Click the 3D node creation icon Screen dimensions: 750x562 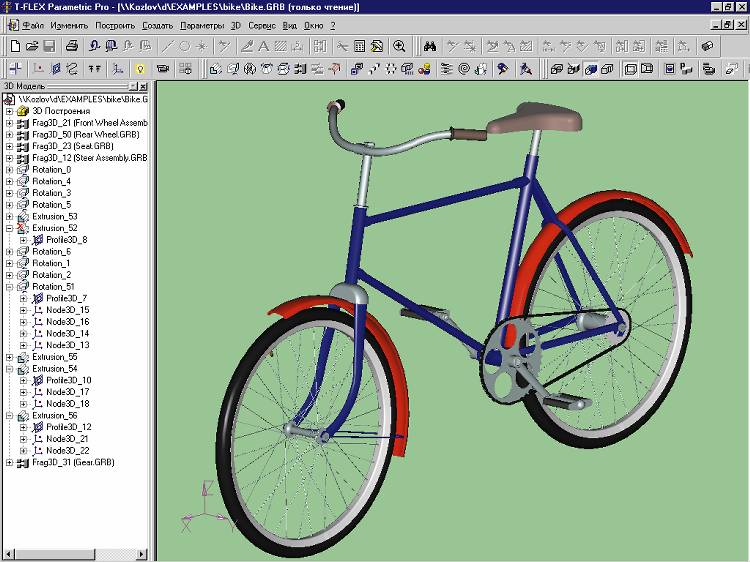click(39, 69)
